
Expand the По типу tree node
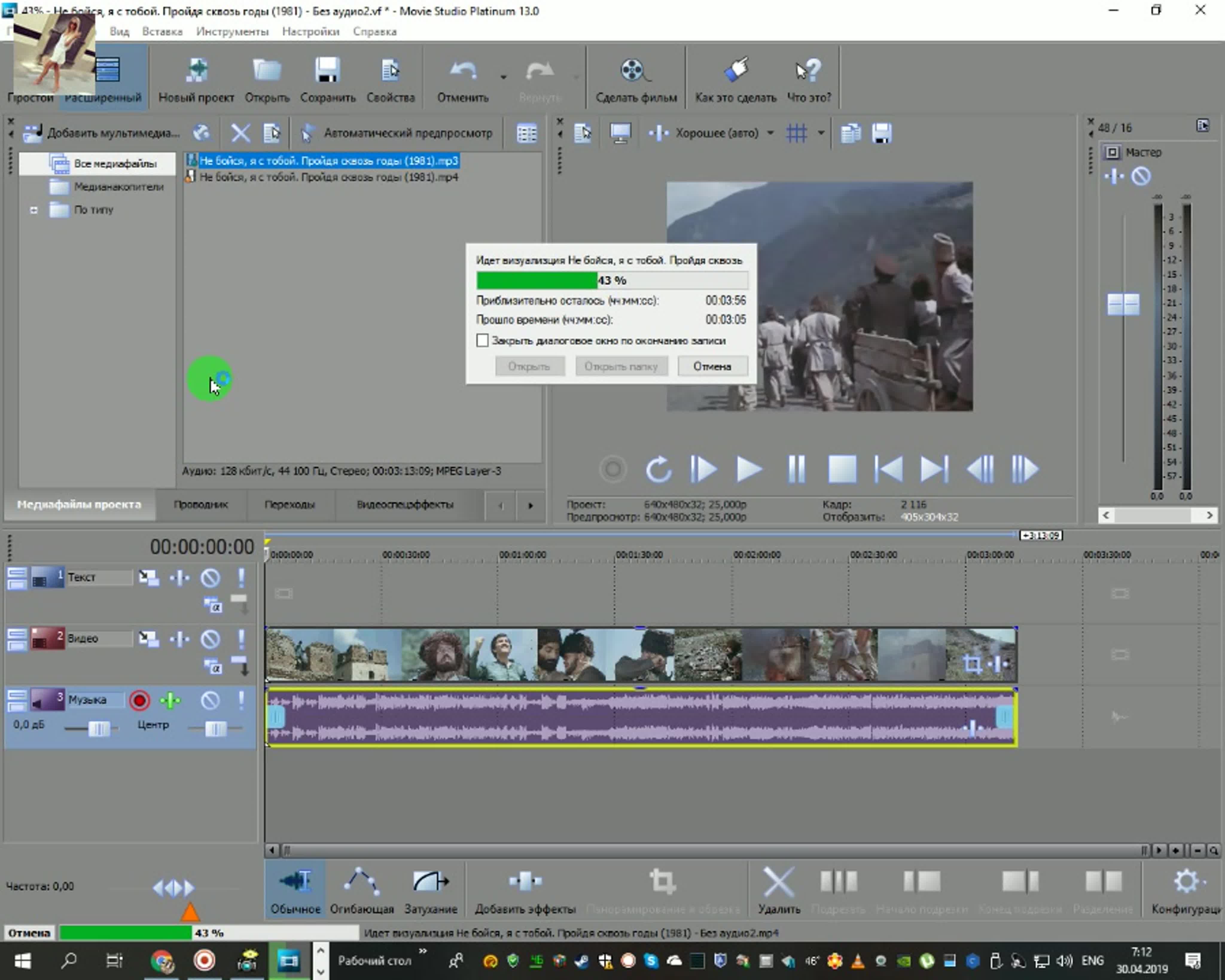pos(33,210)
